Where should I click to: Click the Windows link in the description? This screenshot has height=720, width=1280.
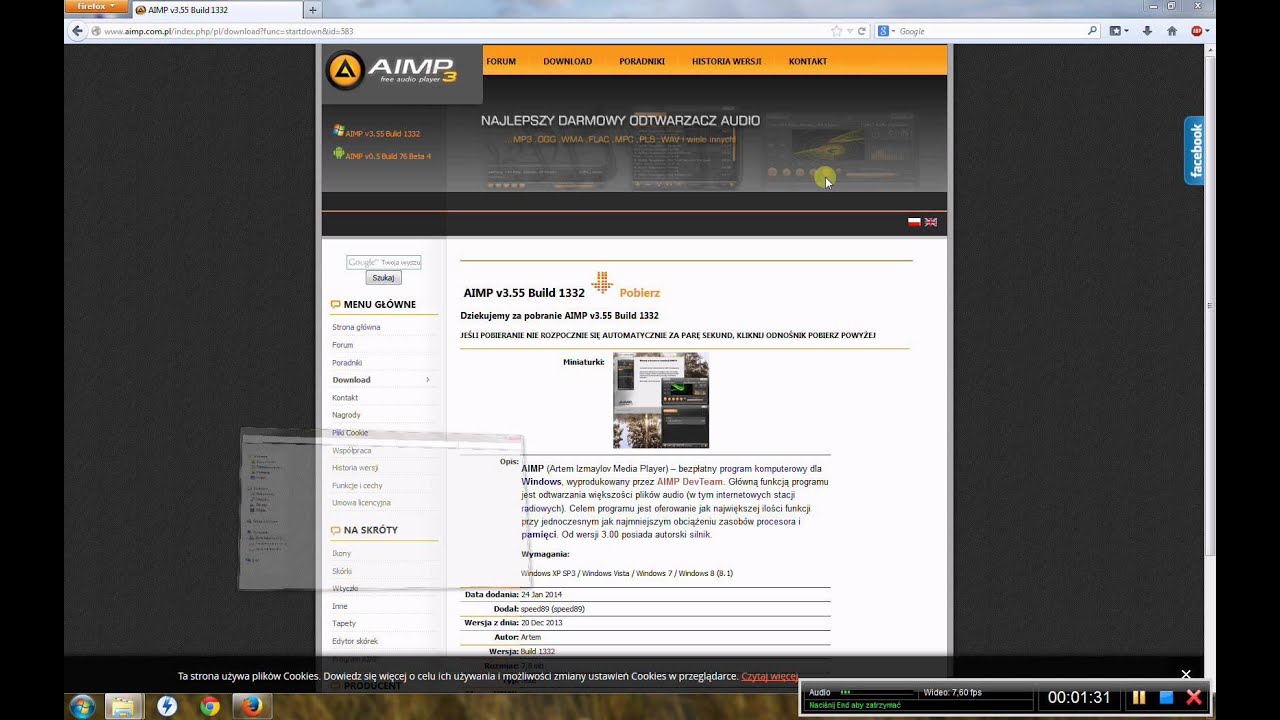(x=541, y=481)
